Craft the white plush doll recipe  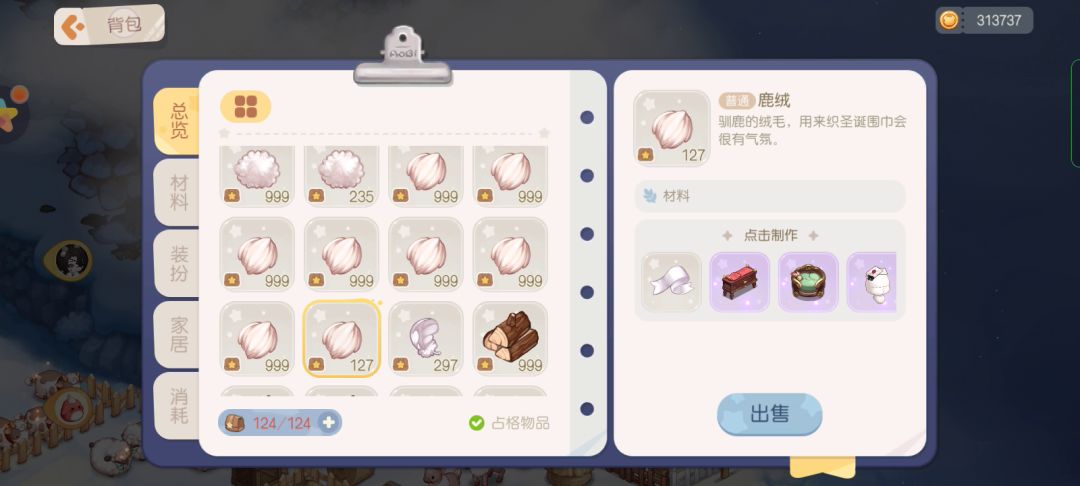[871, 282]
